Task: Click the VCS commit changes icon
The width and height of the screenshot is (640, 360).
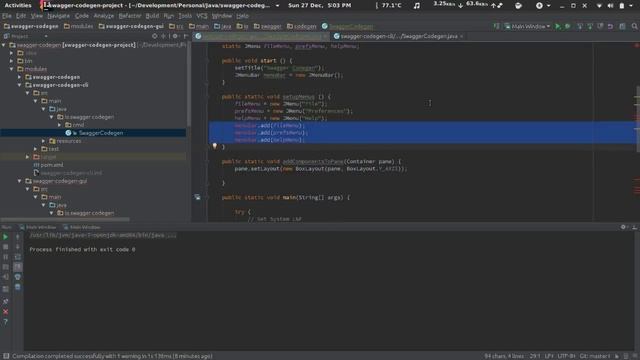Action: 590,26
